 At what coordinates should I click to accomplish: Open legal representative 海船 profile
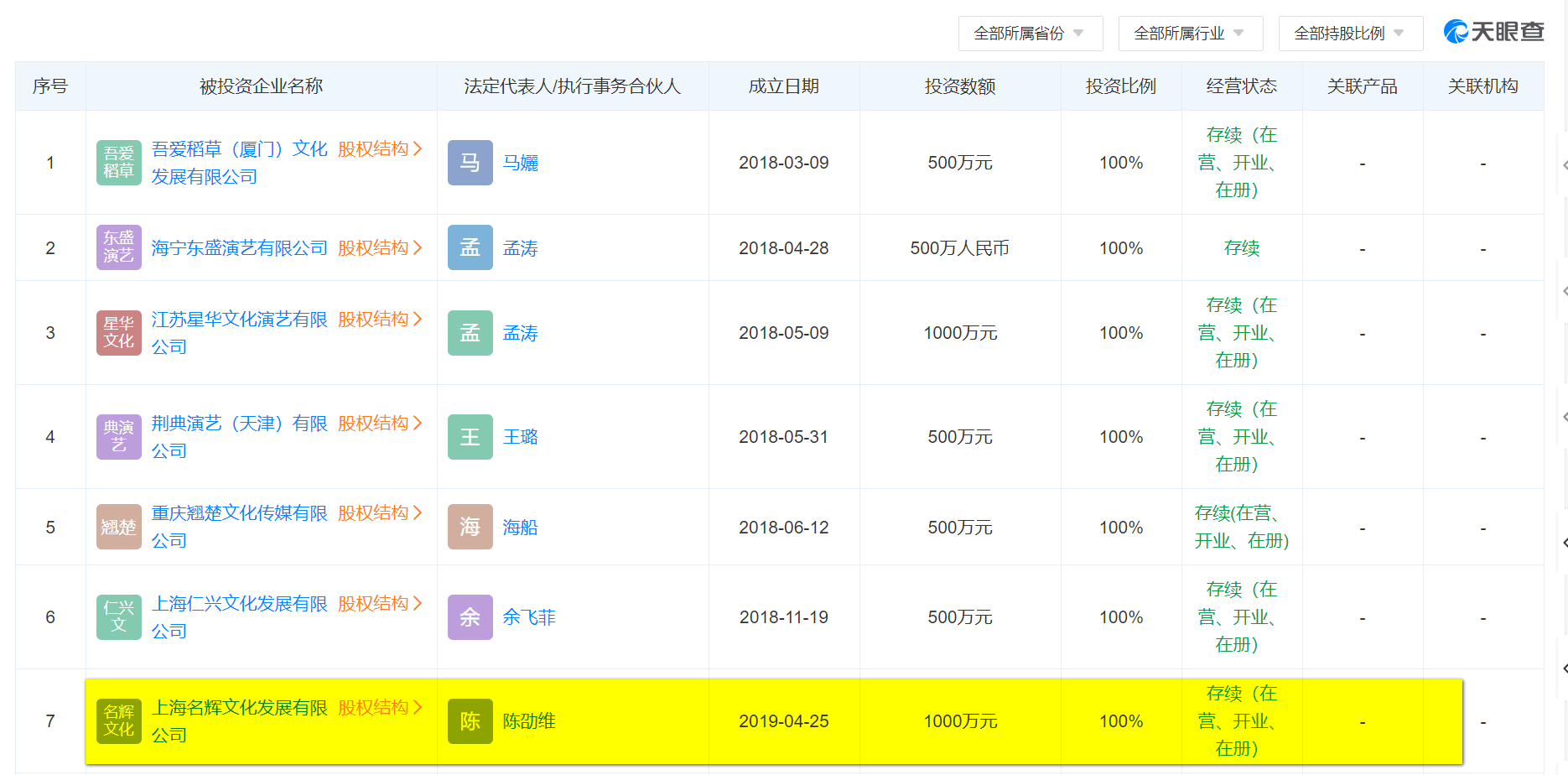[521, 528]
